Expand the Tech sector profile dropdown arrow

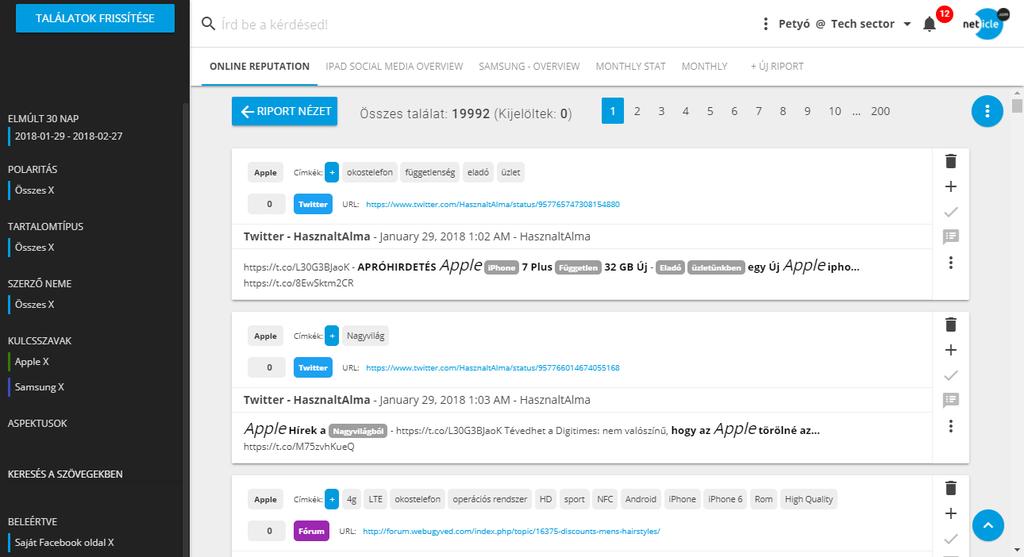(907, 24)
